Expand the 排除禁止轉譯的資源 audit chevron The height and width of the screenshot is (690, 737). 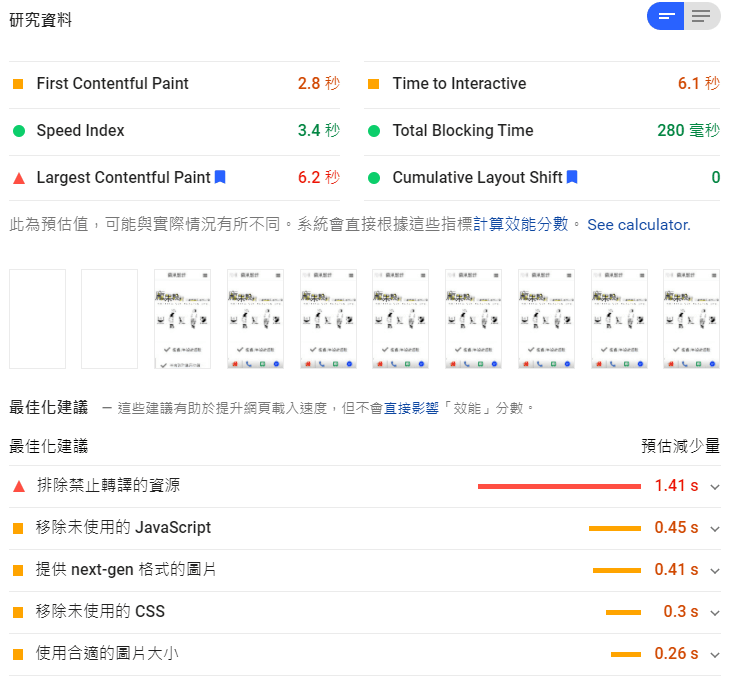pos(714,486)
